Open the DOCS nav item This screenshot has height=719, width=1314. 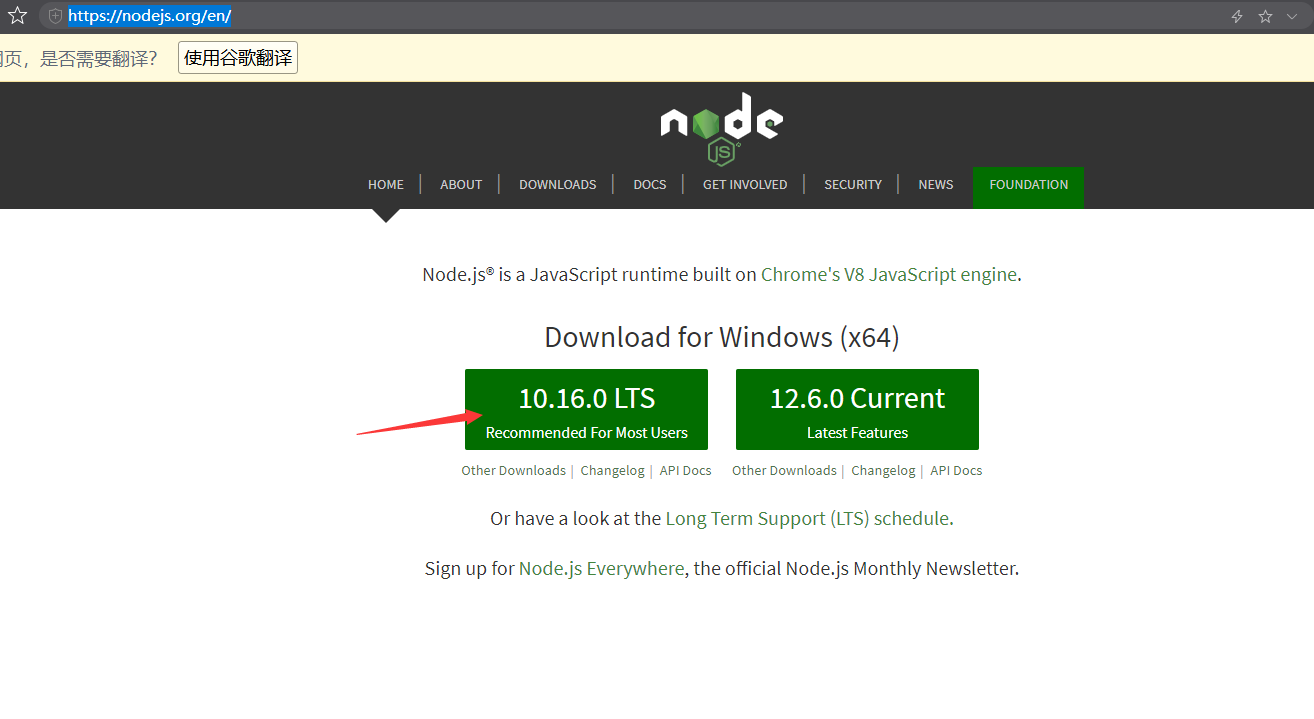click(650, 184)
